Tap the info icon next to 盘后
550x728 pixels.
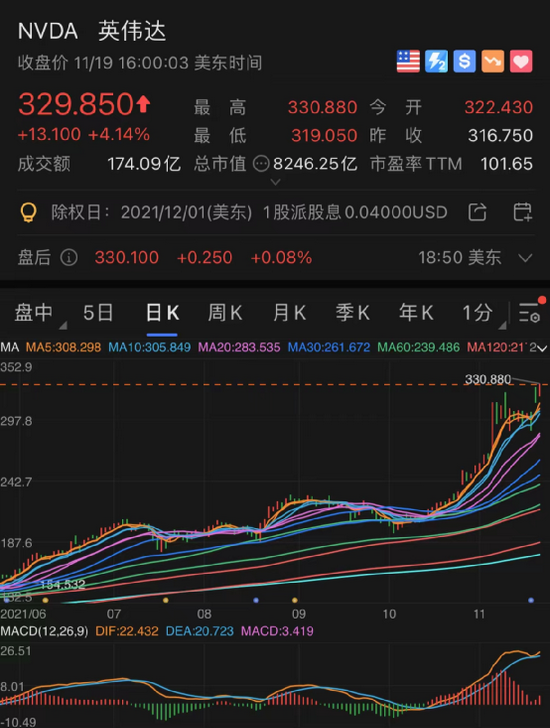[69, 257]
